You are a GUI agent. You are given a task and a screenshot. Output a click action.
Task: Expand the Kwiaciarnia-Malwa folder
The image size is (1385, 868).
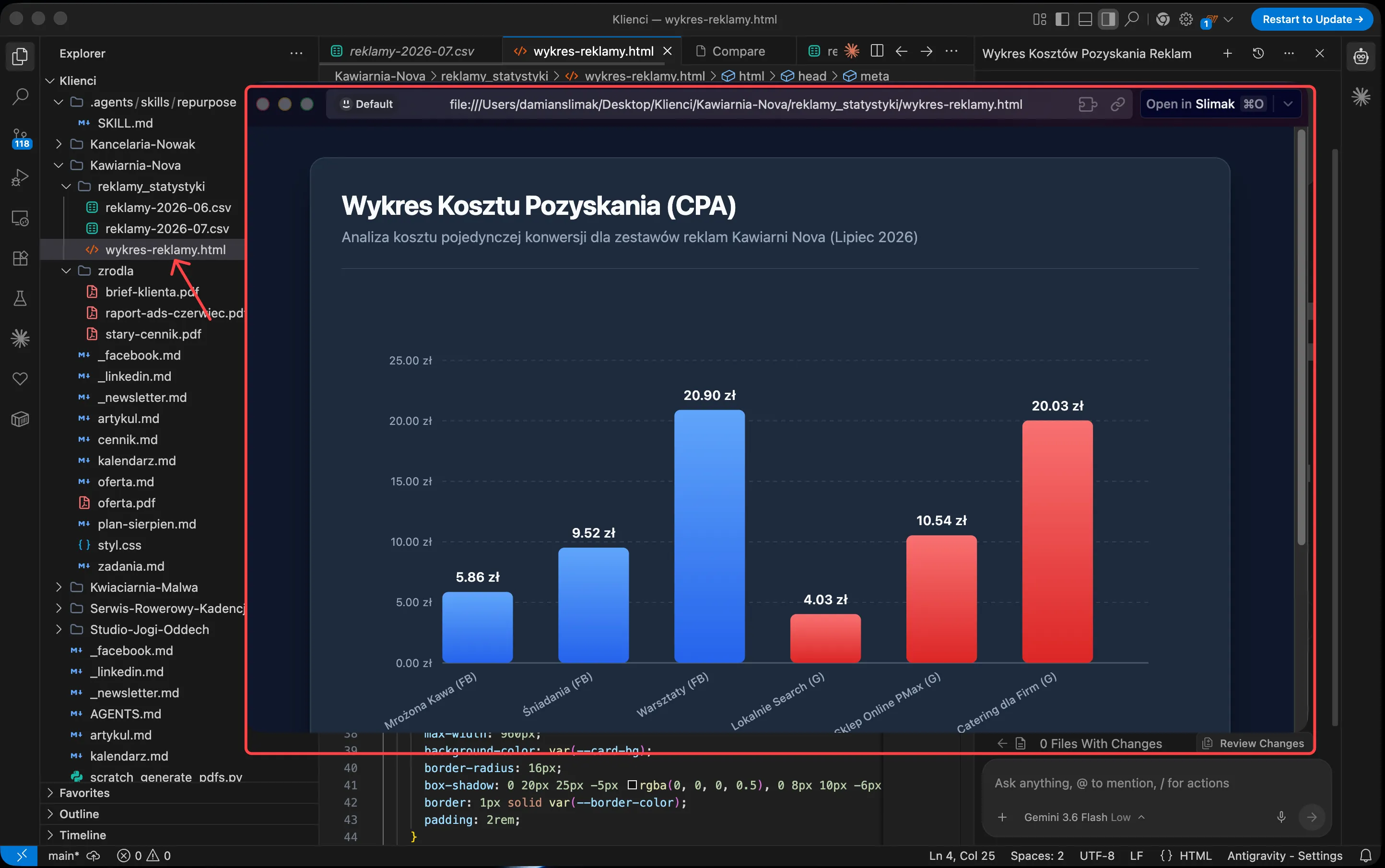point(59,587)
